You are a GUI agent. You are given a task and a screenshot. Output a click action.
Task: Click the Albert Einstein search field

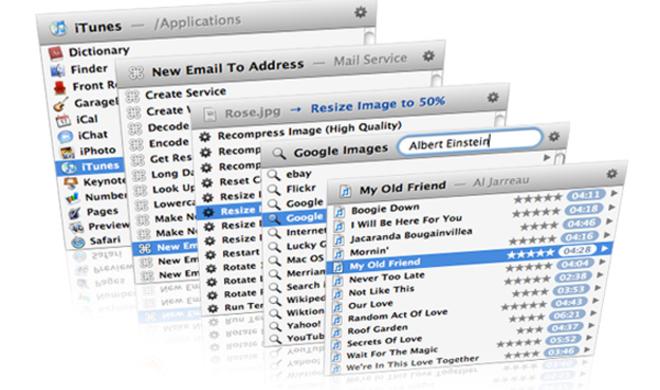(469, 142)
